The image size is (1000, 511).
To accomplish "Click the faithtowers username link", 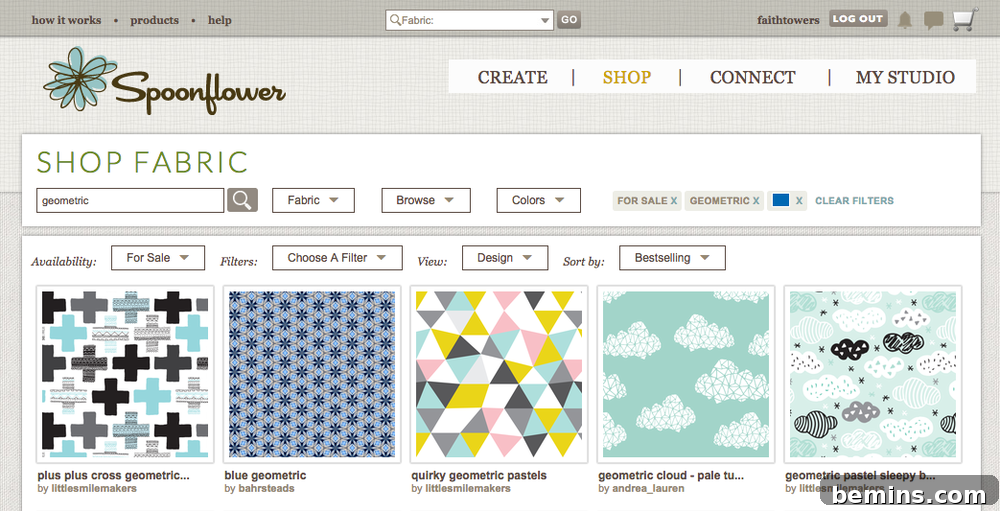I will 788,20.
